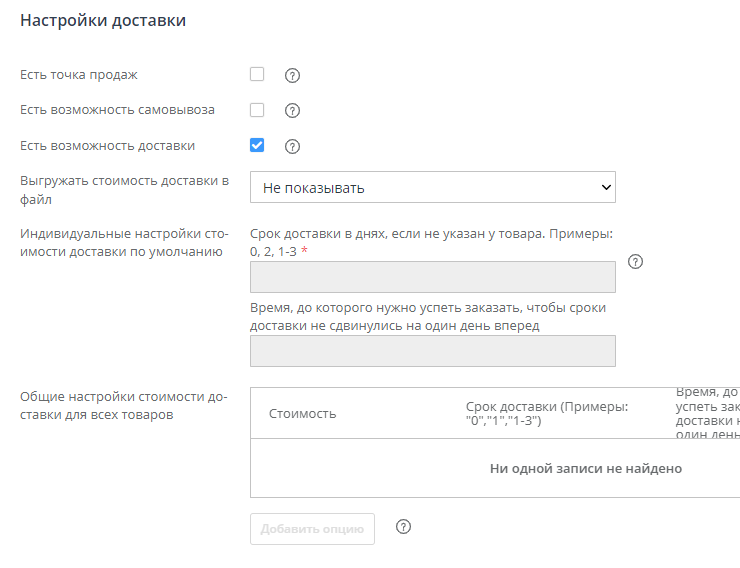
Task: Click help icon beside "Есть возможность доставки"
Action: coord(293,146)
